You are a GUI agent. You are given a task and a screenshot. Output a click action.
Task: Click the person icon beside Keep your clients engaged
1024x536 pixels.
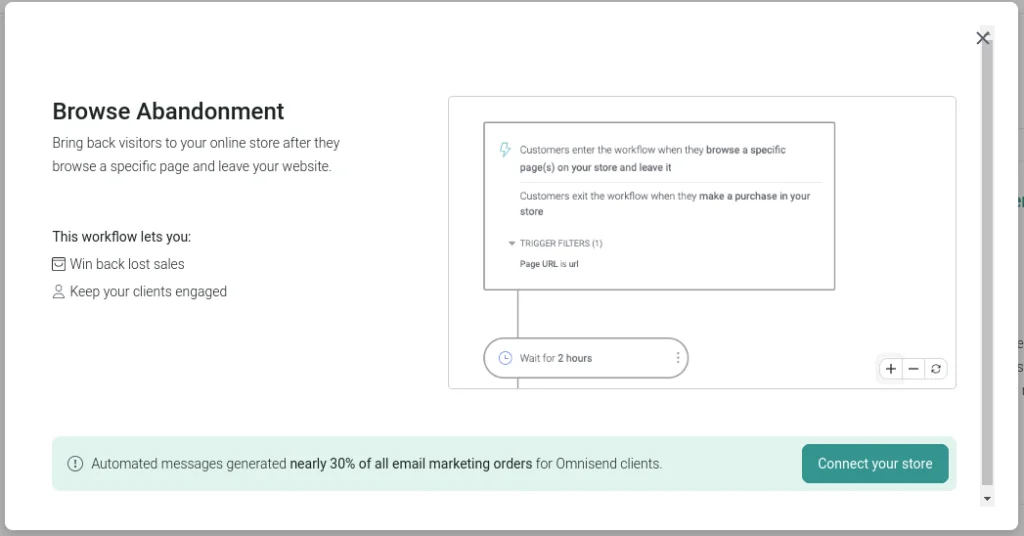pyautogui.click(x=59, y=292)
